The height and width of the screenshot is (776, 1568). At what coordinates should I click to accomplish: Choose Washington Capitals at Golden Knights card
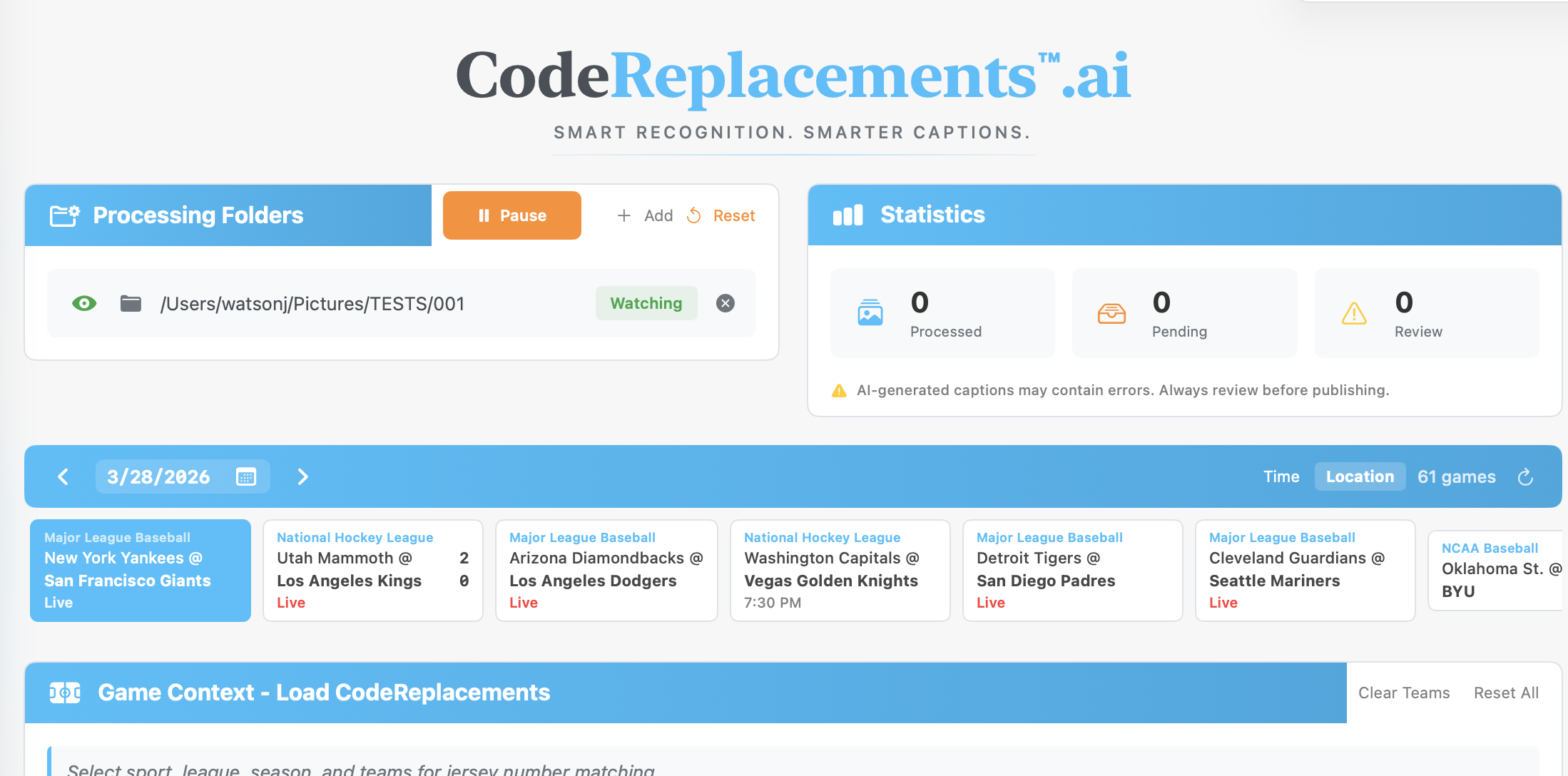click(x=839, y=570)
